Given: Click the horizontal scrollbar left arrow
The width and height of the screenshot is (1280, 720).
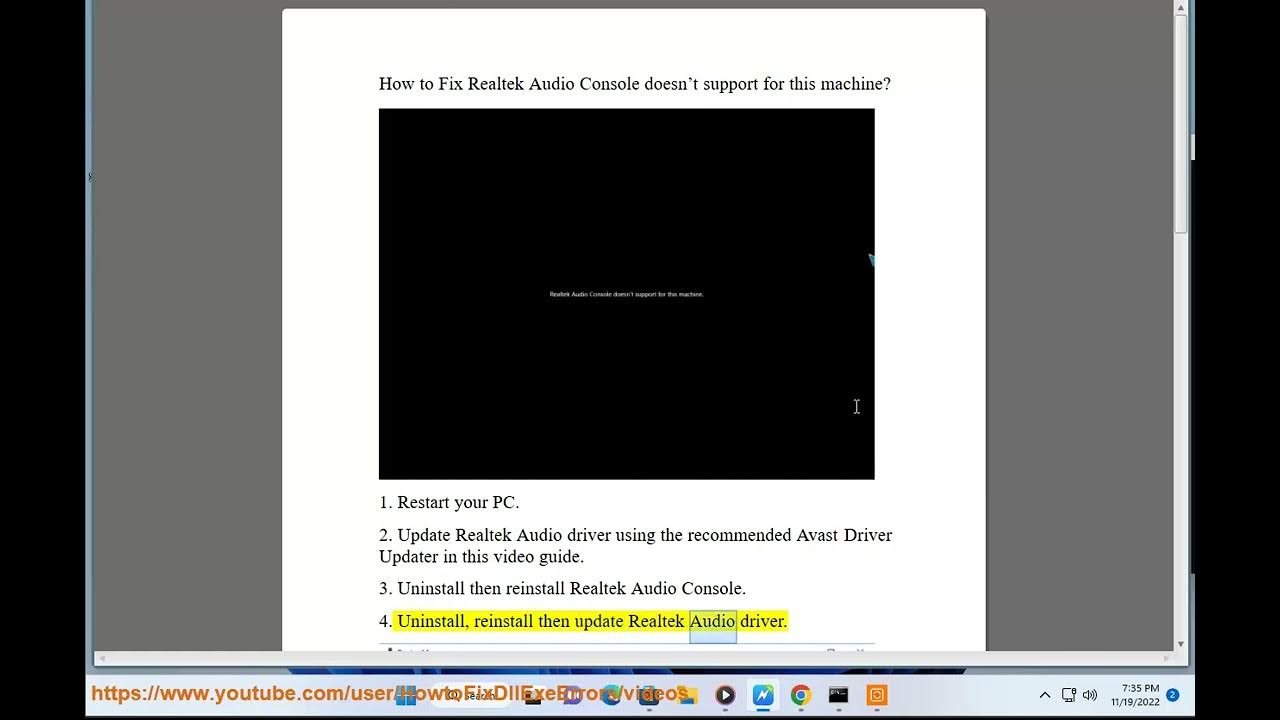Looking at the screenshot, I should coord(100,658).
